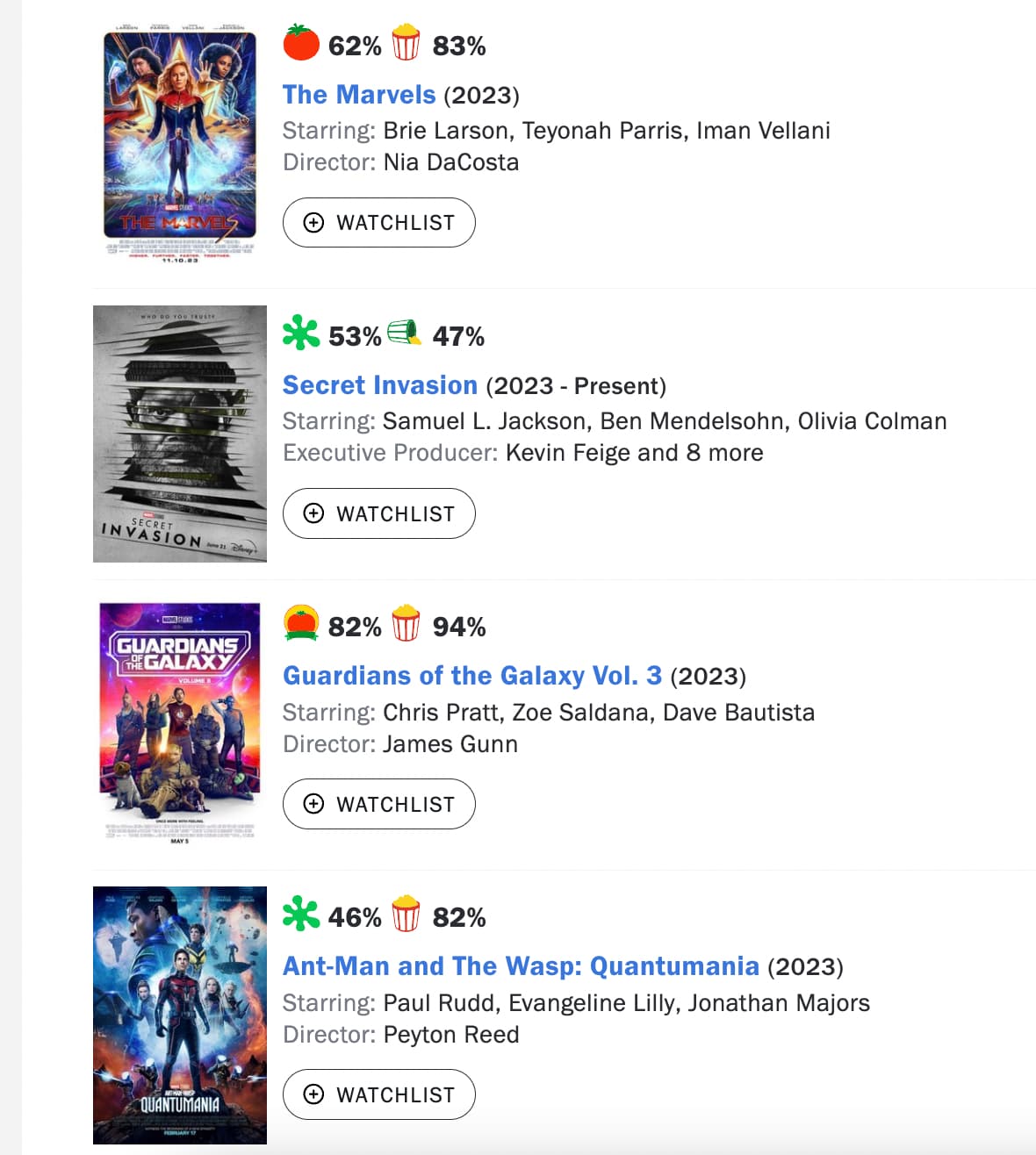Click the Quantumania poster thumbnail
The image size is (1036, 1155).
(180, 1015)
